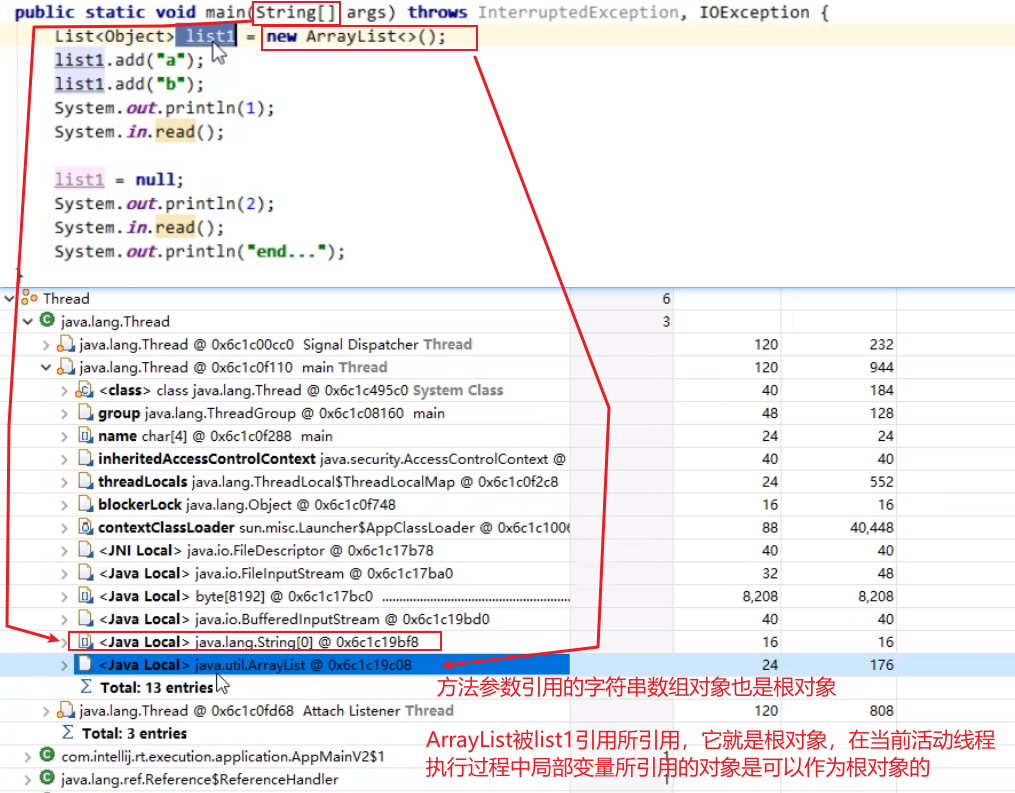This screenshot has height=793, width=1015.
Task: Click the class icon for com.intellij AppMainV2$1
Action: pyautogui.click(x=46, y=756)
